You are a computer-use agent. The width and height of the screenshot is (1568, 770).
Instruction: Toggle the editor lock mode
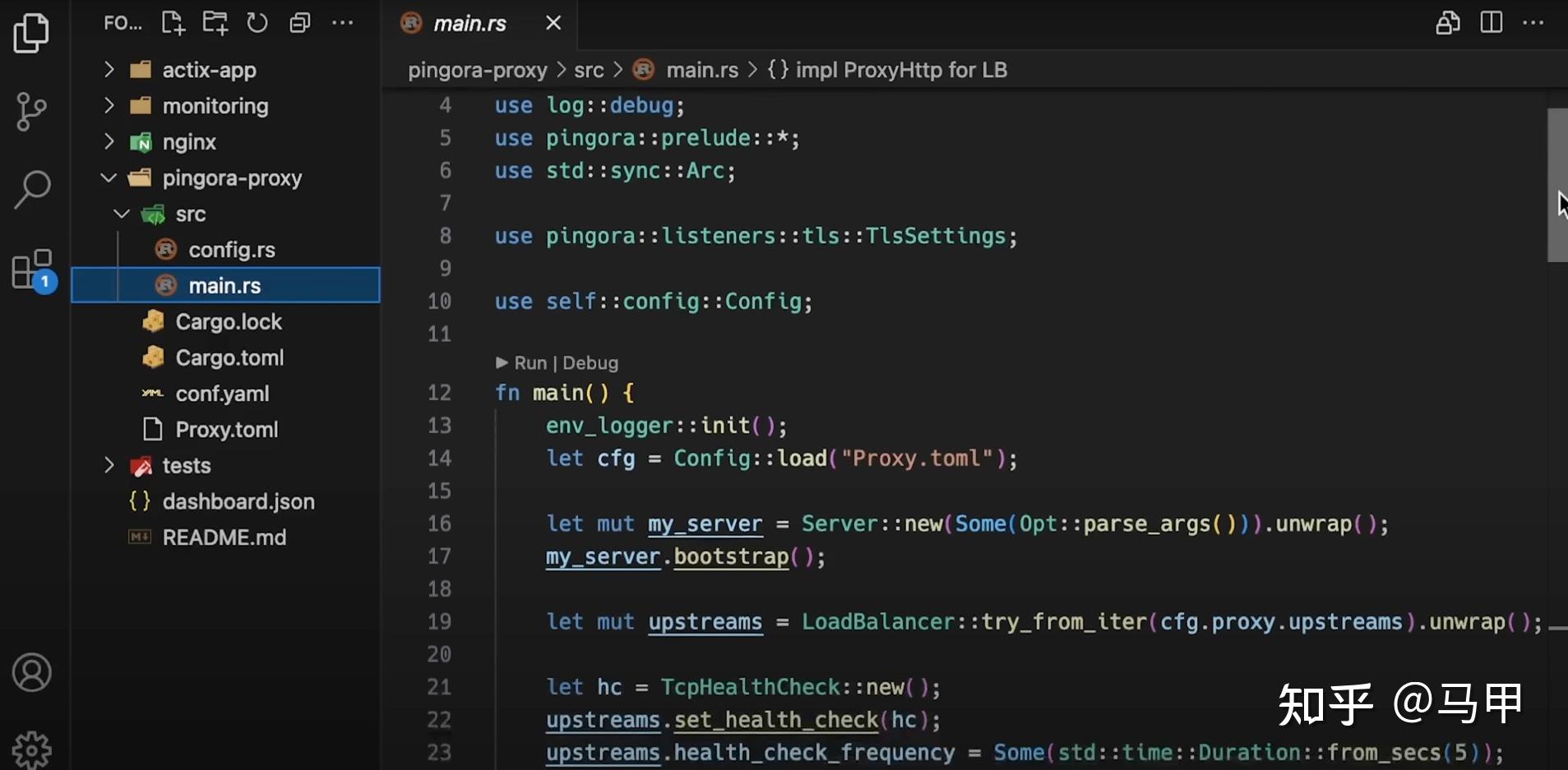tap(1449, 22)
